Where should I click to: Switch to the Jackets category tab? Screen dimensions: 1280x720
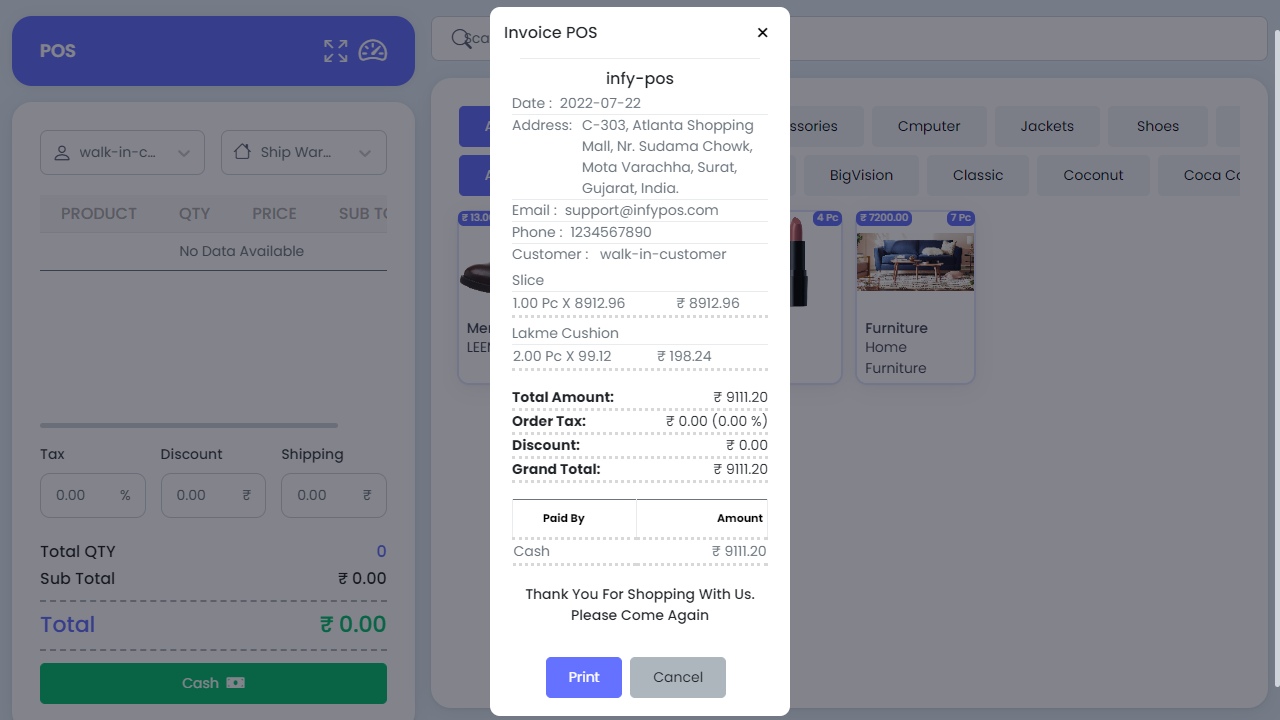(1047, 126)
